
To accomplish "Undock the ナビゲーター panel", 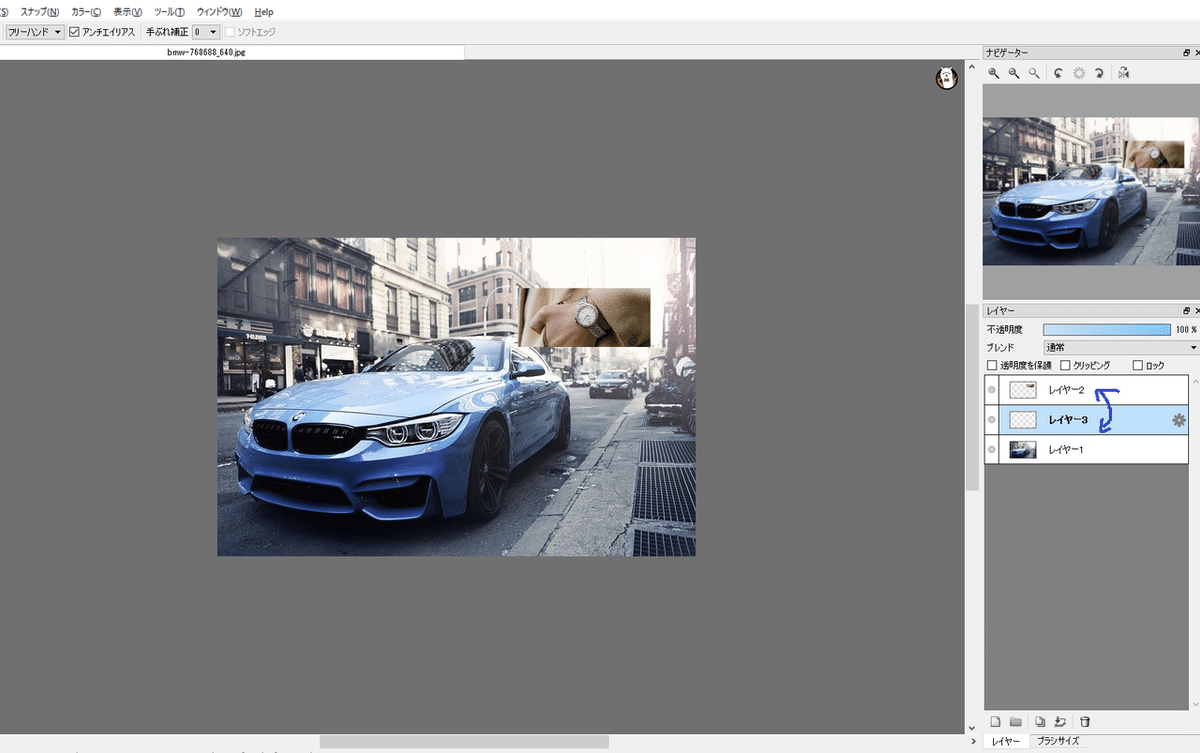I will (x=1187, y=52).
